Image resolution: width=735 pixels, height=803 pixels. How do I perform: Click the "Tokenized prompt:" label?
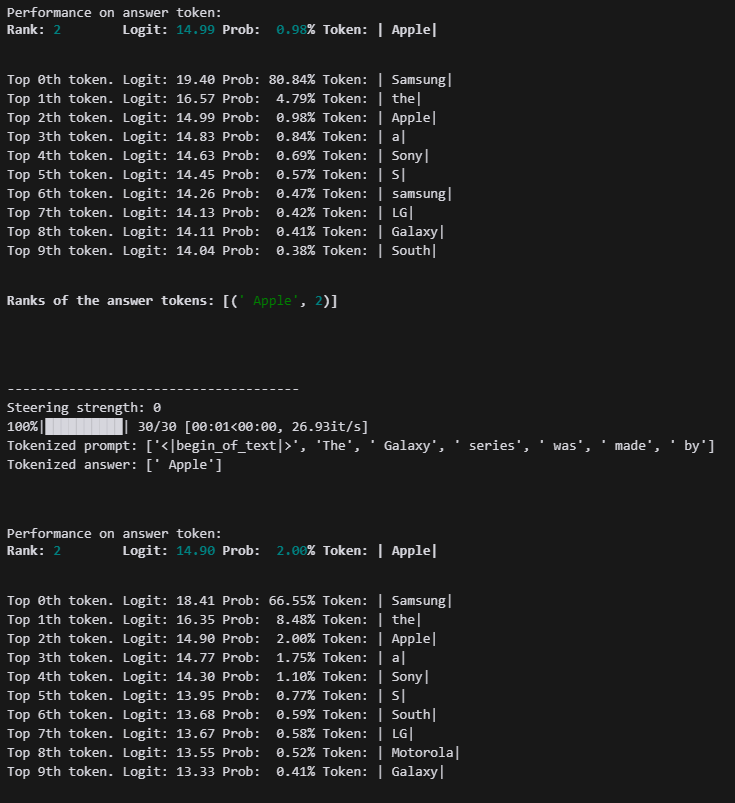[72, 446]
